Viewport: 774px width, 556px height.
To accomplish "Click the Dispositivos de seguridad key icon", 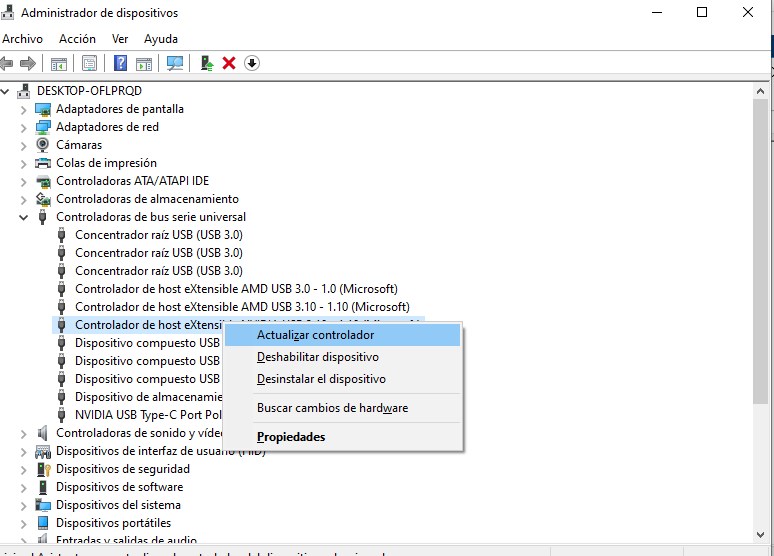I will click(44, 469).
